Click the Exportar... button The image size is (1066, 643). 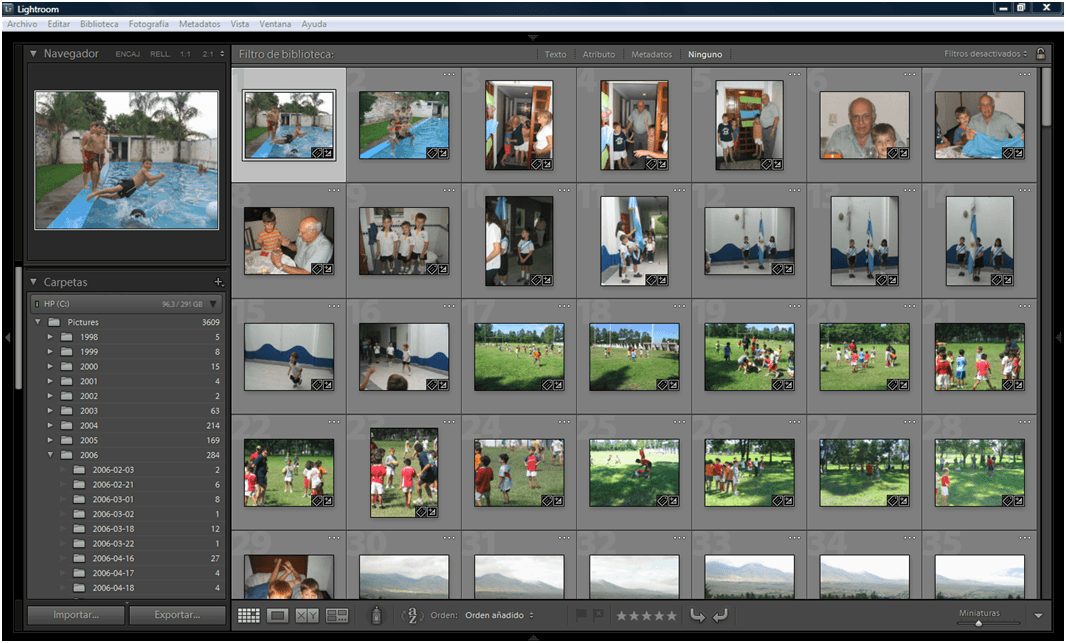click(177, 615)
